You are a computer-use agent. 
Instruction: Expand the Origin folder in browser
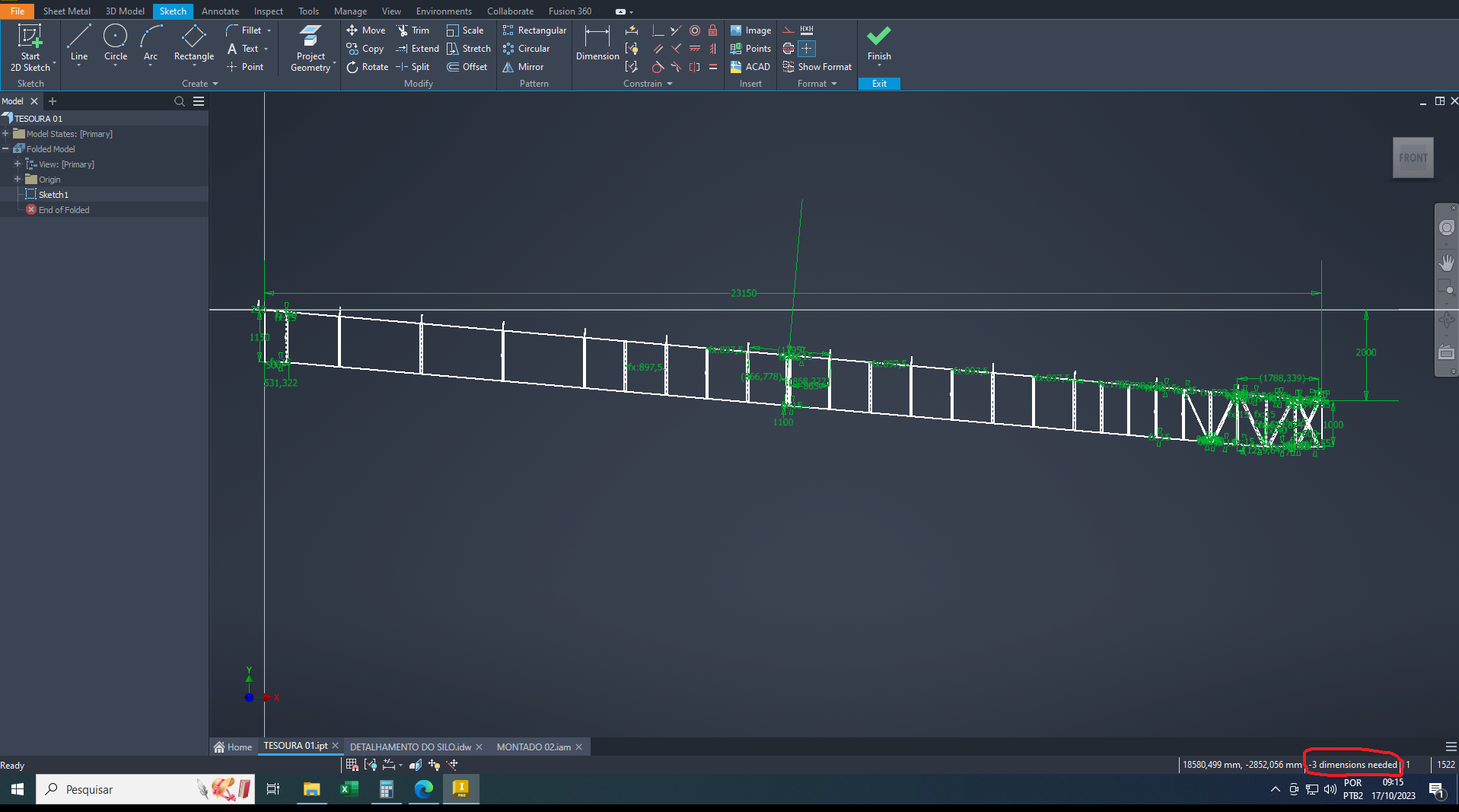18,179
